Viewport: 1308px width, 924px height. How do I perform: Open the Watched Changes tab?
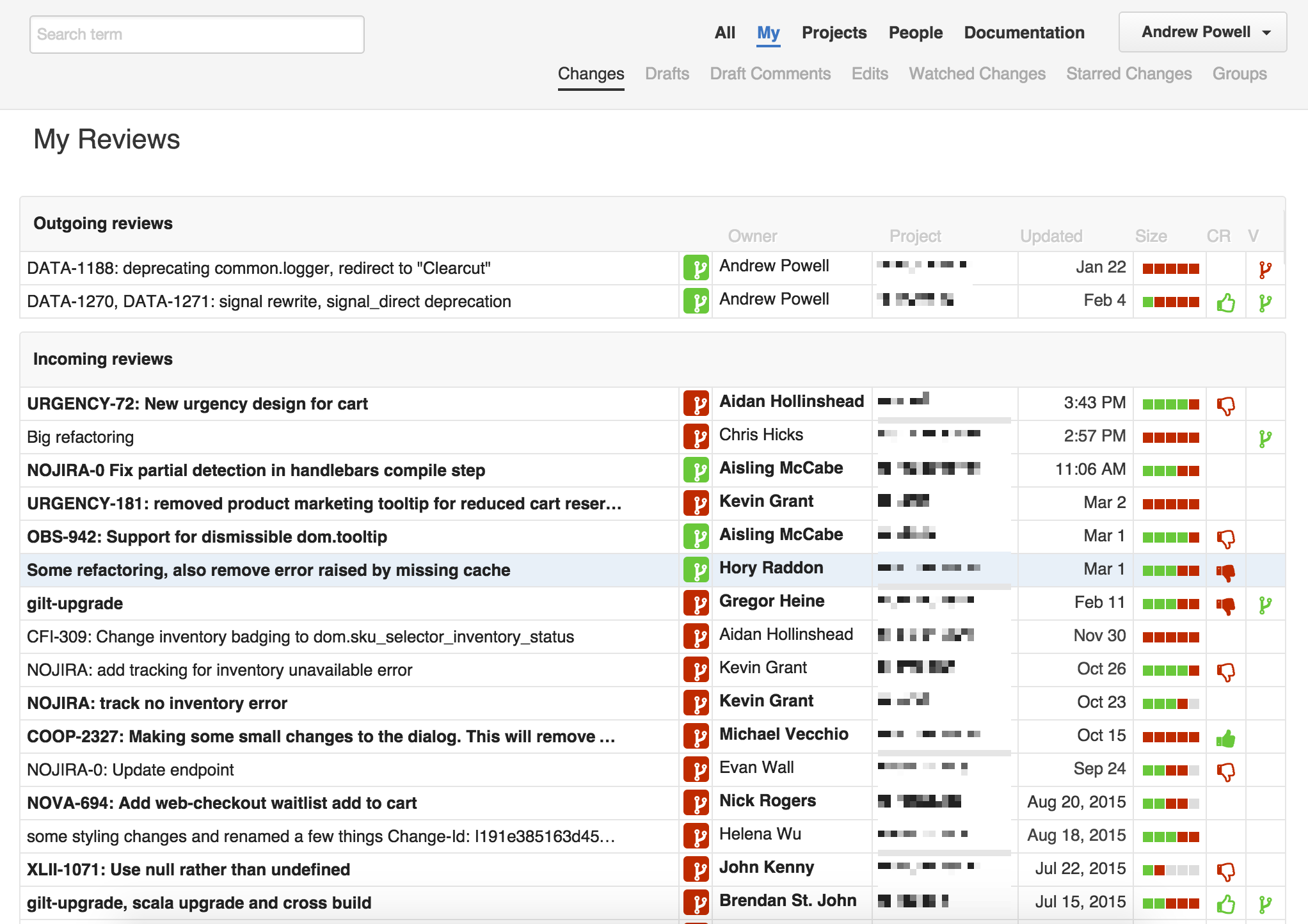point(977,74)
